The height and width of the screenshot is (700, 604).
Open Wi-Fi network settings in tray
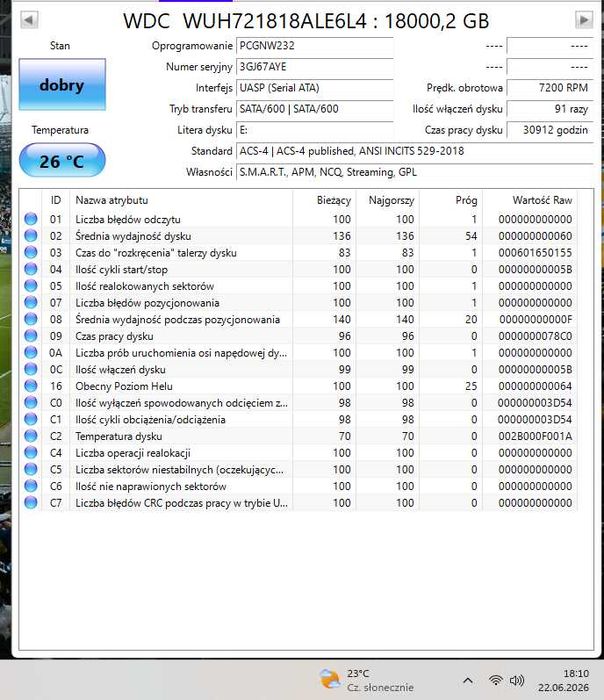pos(495,680)
